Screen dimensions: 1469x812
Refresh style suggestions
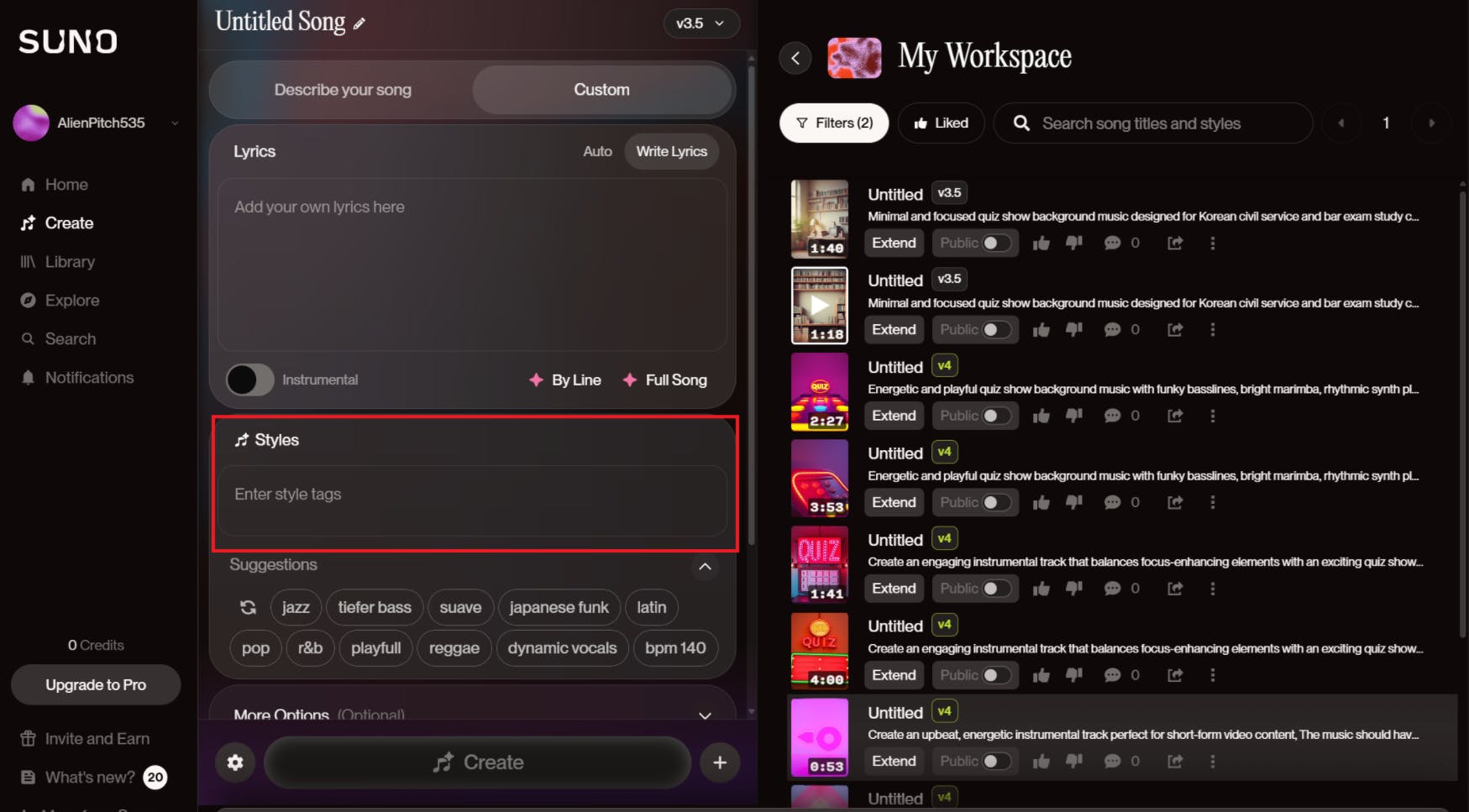tap(248, 607)
